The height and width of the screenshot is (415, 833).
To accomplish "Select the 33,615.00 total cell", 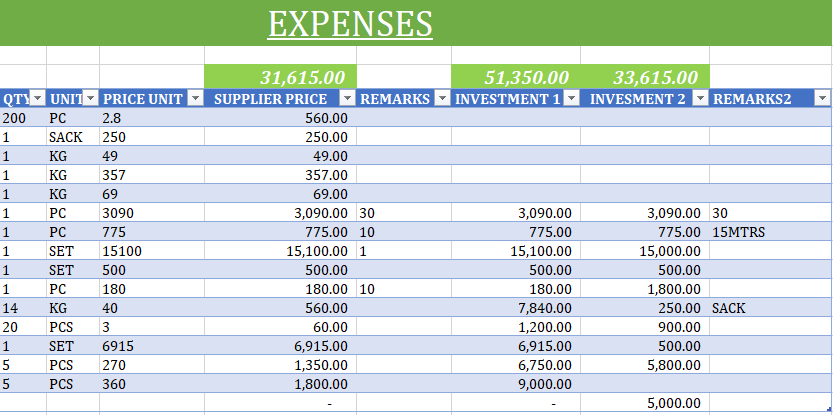I will point(656,77).
